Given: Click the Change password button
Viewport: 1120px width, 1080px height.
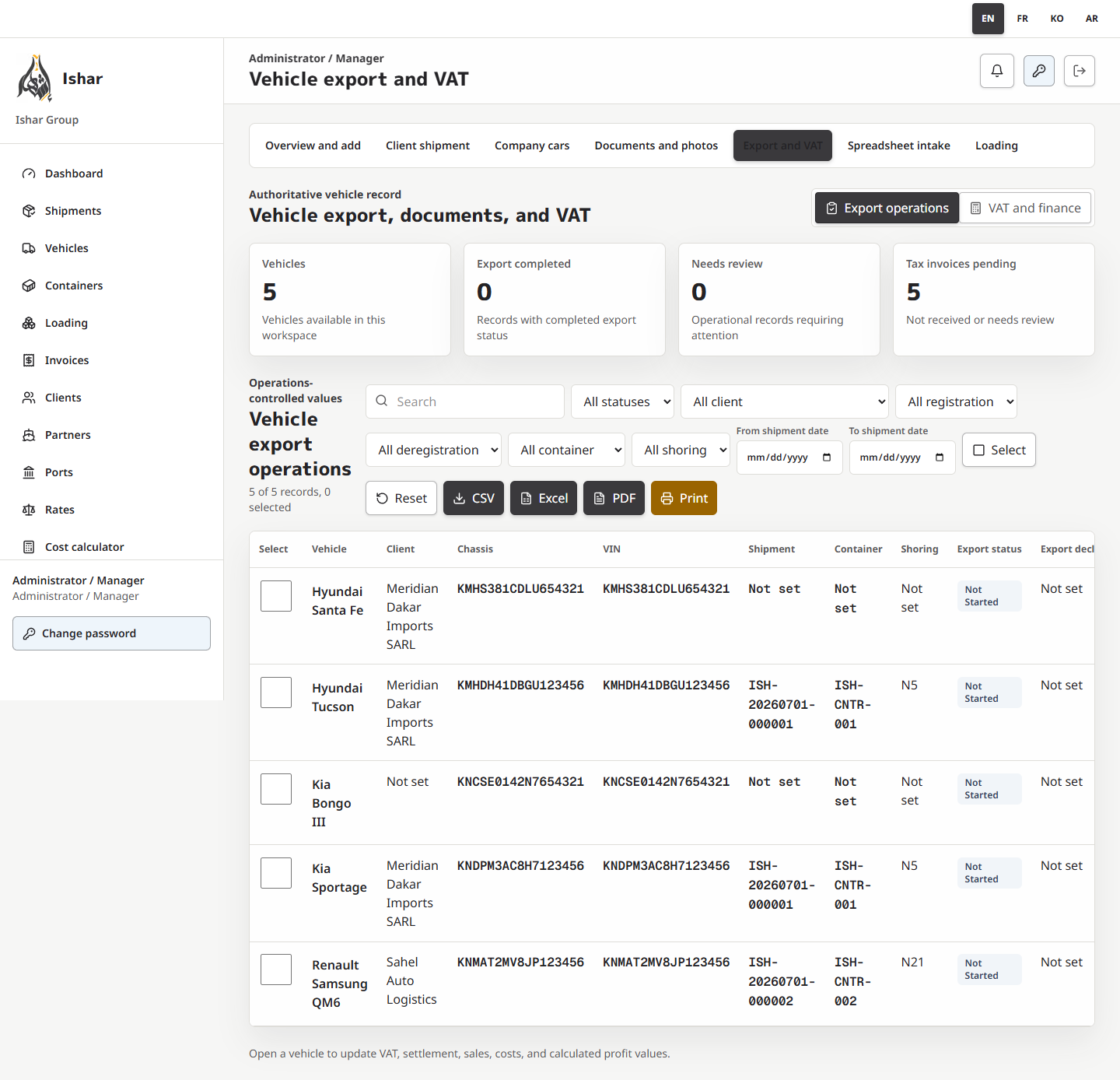Looking at the screenshot, I should (111, 633).
